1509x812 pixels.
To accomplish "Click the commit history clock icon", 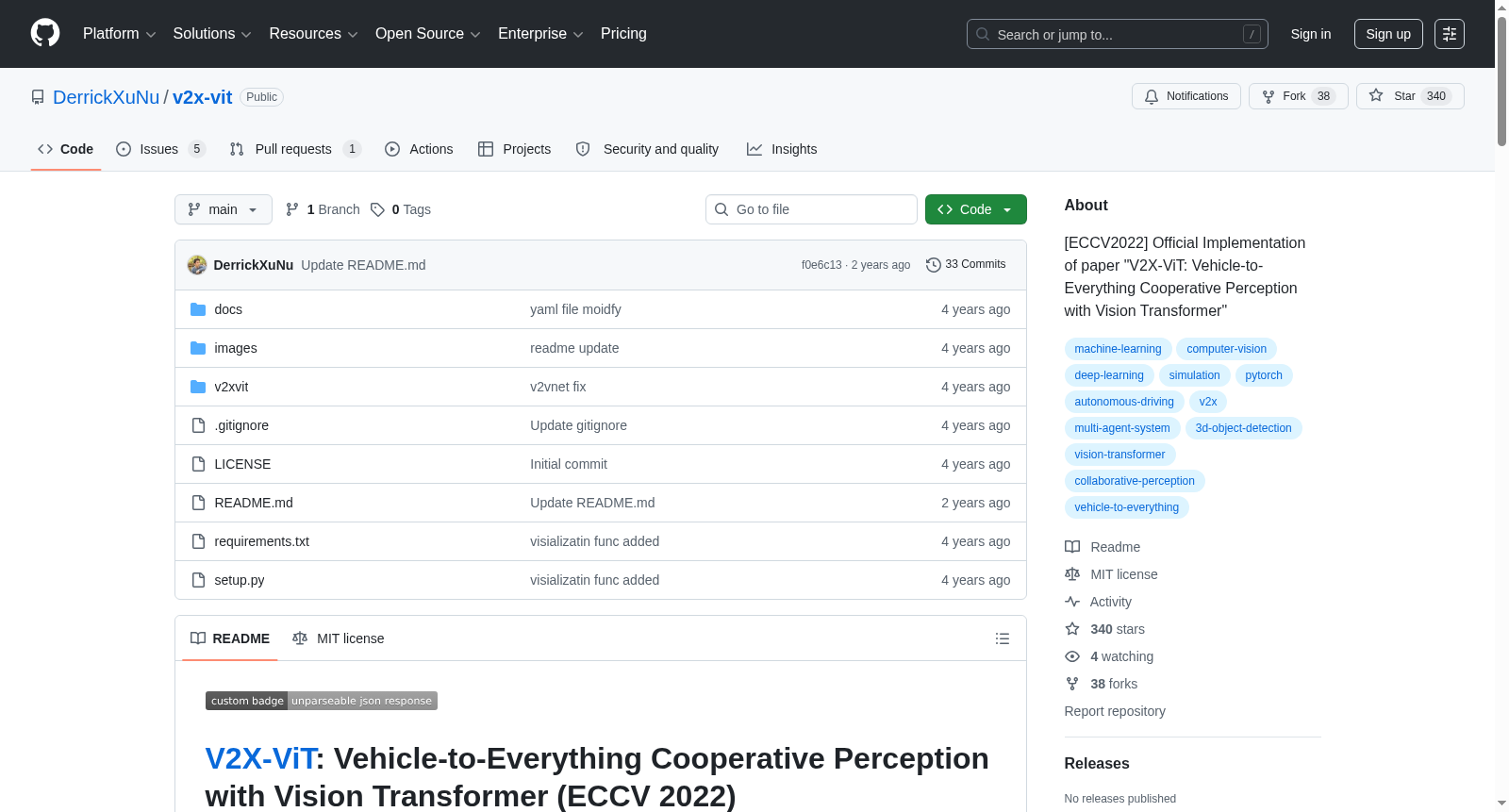I will (x=934, y=265).
